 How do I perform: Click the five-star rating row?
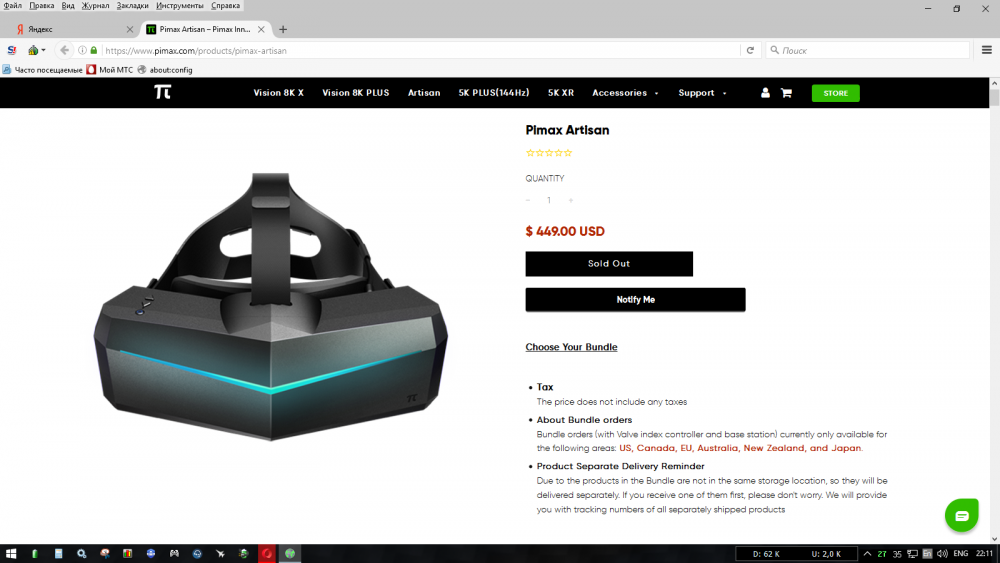(x=549, y=153)
